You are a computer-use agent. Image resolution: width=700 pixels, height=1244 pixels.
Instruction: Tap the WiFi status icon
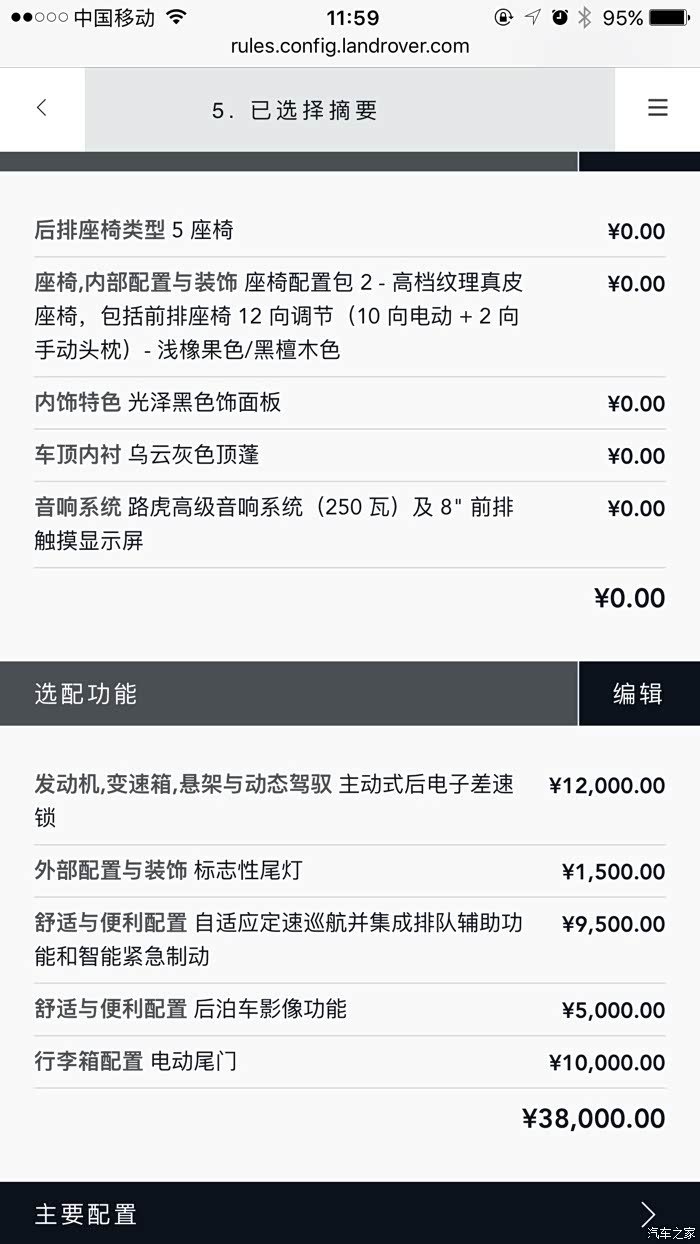pyautogui.click(x=177, y=17)
